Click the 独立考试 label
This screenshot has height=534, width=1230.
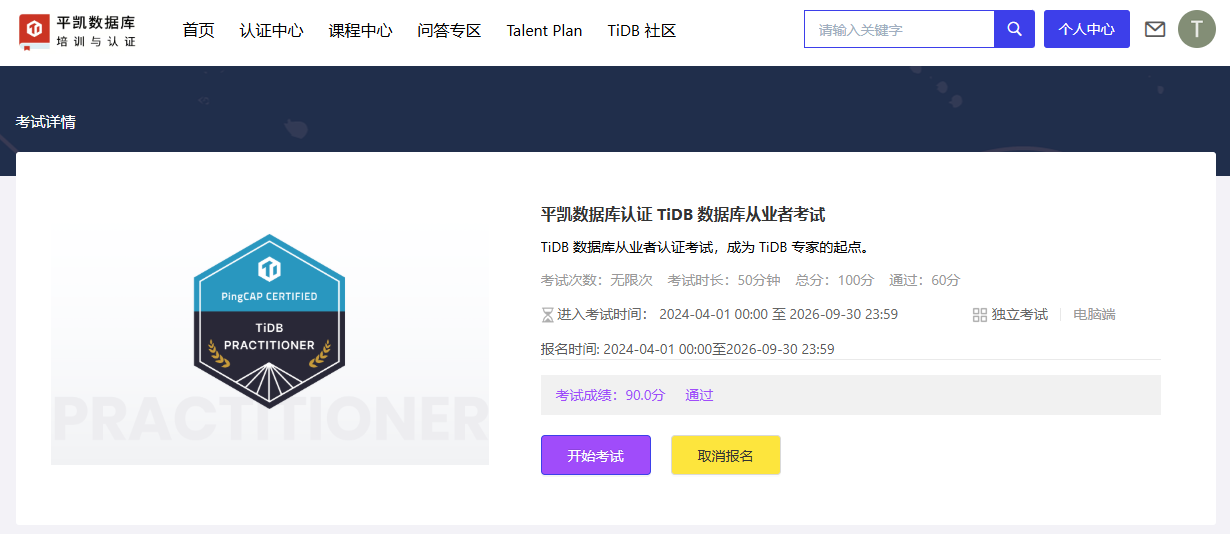click(x=1020, y=315)
